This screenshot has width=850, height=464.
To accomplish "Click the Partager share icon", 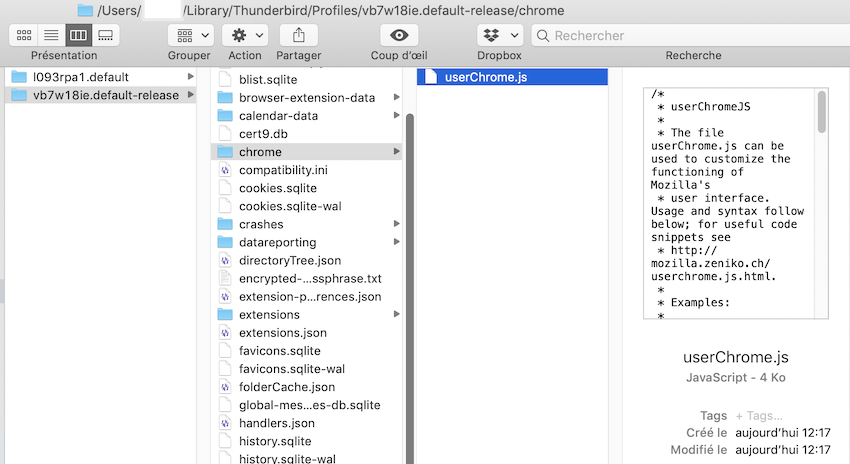I will [299, 35].
